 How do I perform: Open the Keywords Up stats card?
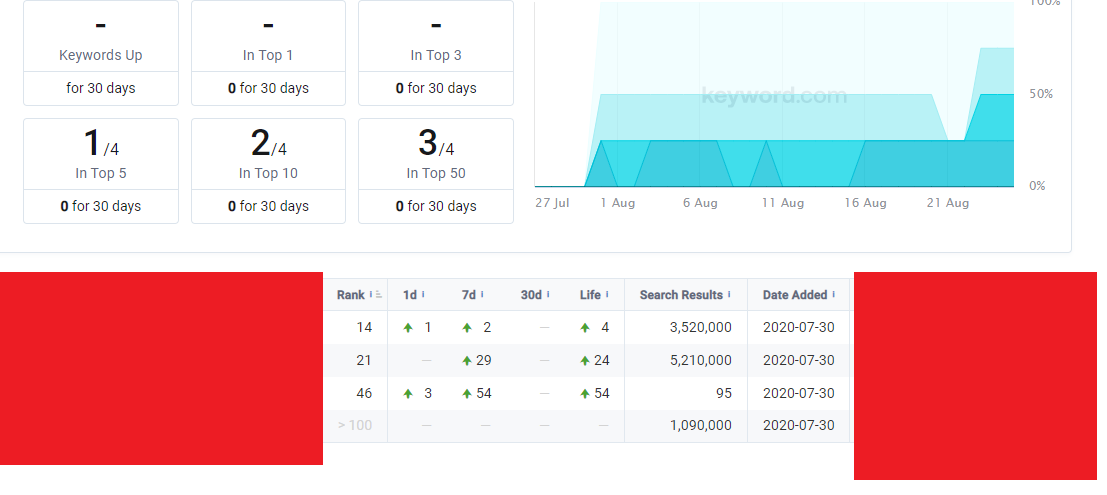101,52
